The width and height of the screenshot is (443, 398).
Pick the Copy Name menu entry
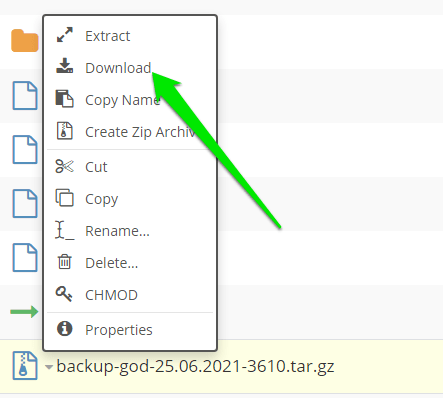click(130, 100)
